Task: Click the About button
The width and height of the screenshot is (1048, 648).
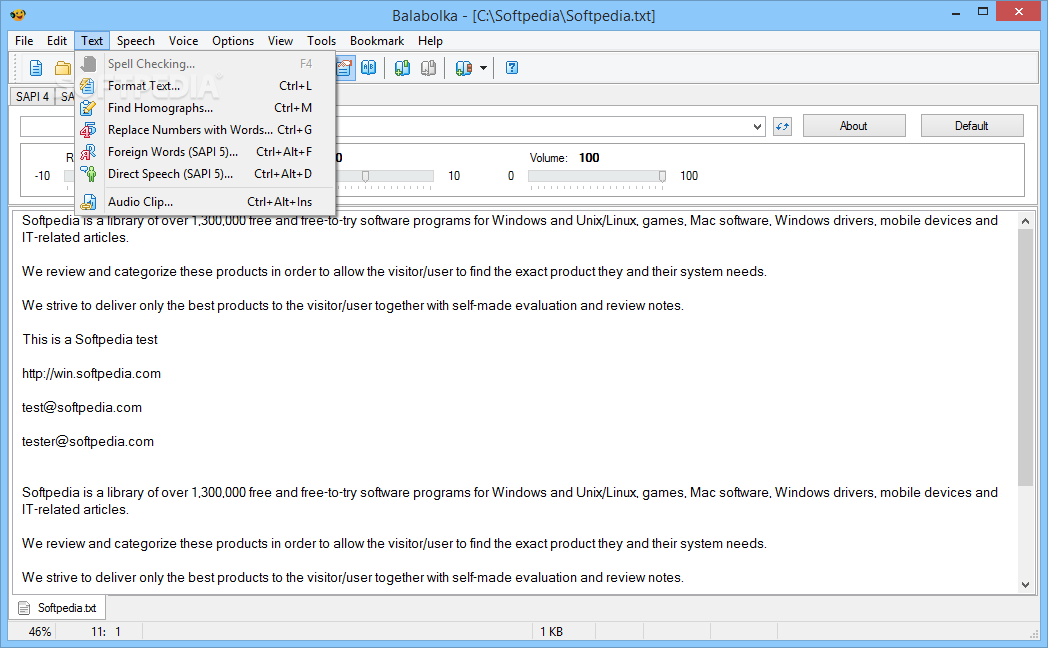Action: click(x=854, y=126)
